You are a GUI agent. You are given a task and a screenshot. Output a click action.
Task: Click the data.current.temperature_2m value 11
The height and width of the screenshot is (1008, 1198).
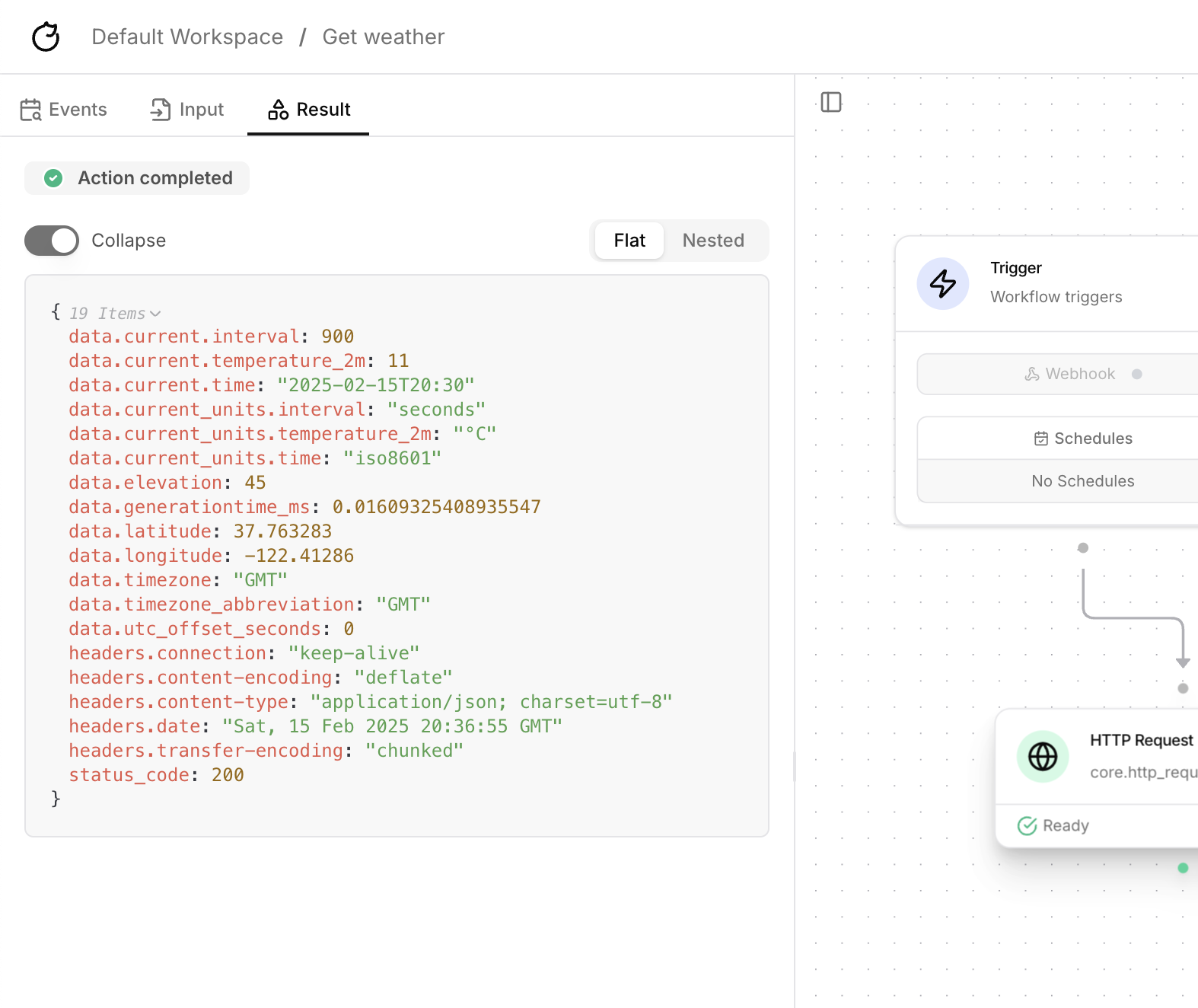398,361
